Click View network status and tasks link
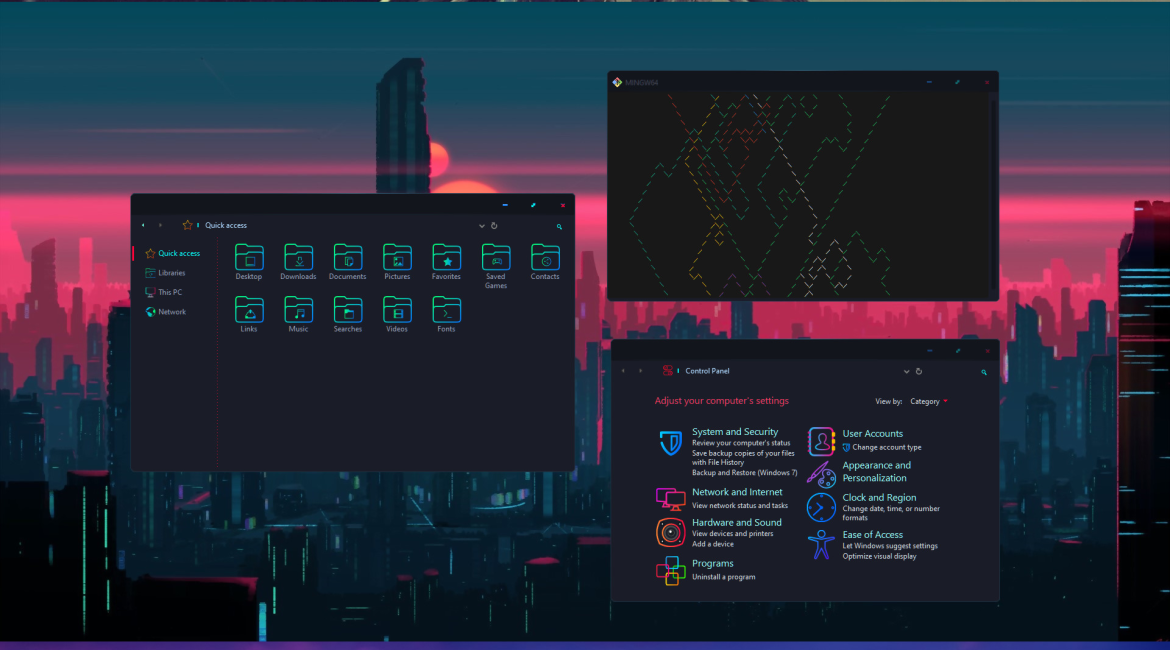 click(x=739, y=506)
